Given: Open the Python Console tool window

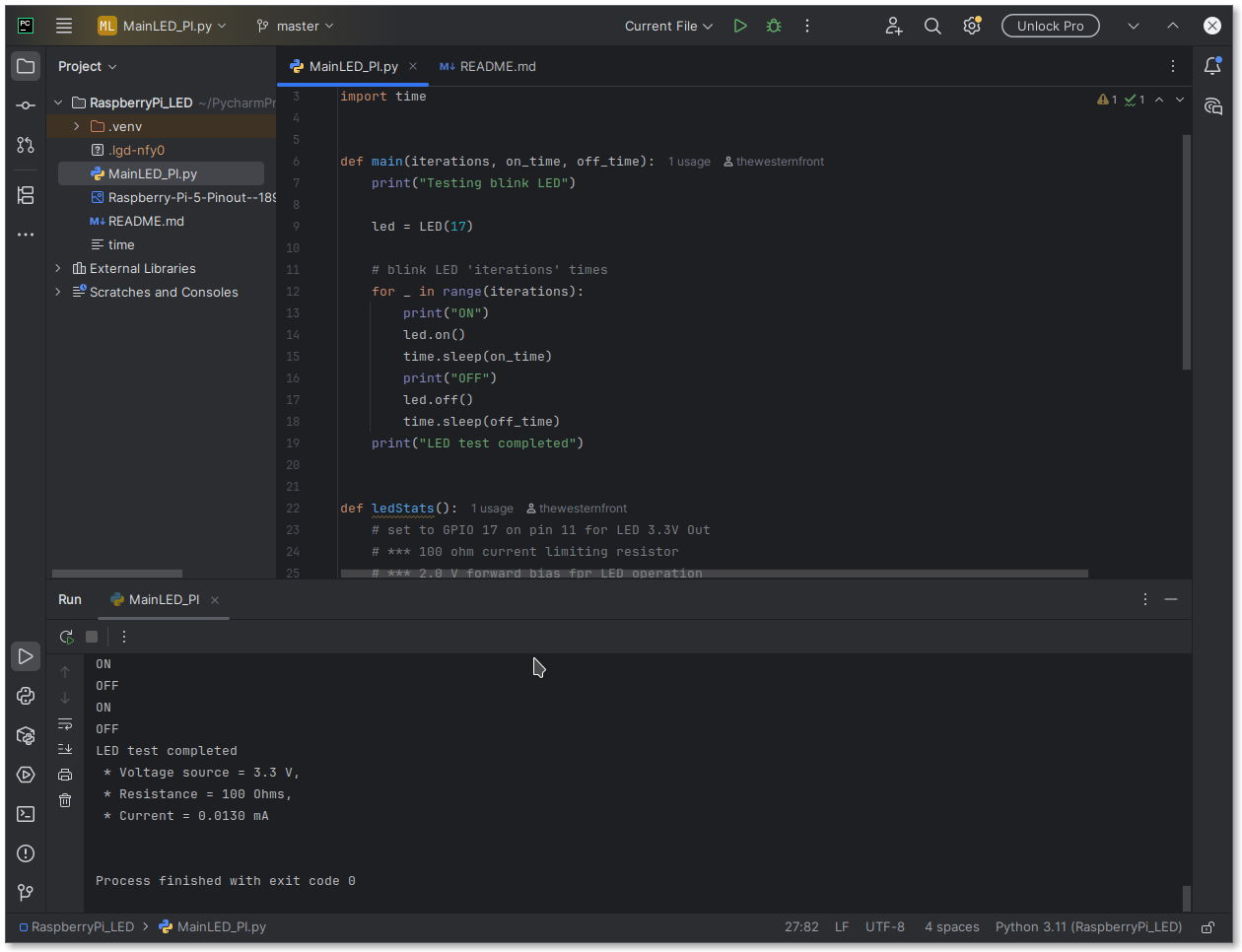Looking at the screenshot, I should [x=26, y=696].
